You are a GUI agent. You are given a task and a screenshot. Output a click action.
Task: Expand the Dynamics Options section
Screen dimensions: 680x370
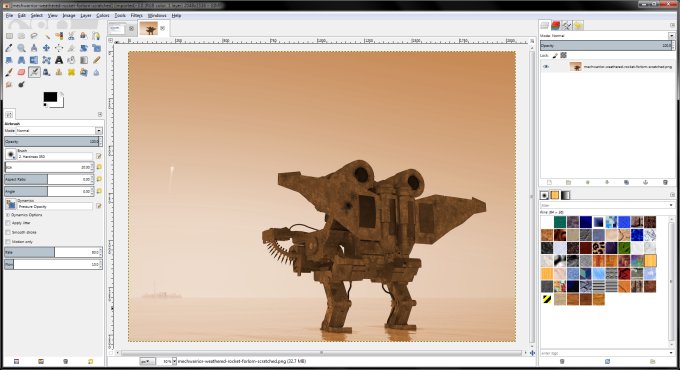tap(8, 215)
